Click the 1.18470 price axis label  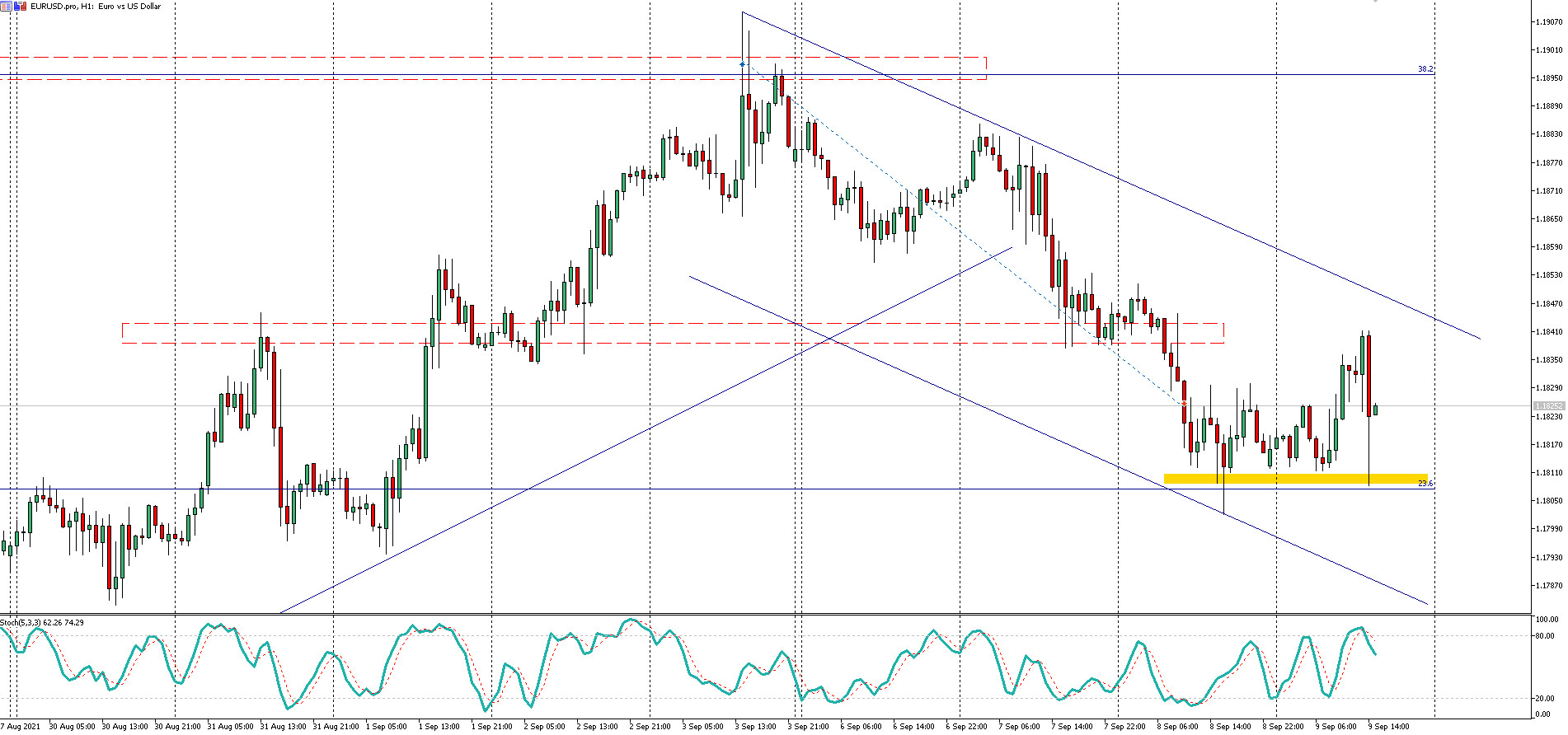click(x=1549, y=303)
